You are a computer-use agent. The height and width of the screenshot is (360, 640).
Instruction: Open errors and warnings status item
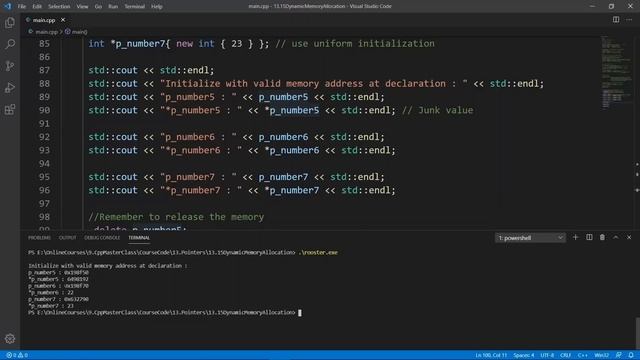click(17, 355)
